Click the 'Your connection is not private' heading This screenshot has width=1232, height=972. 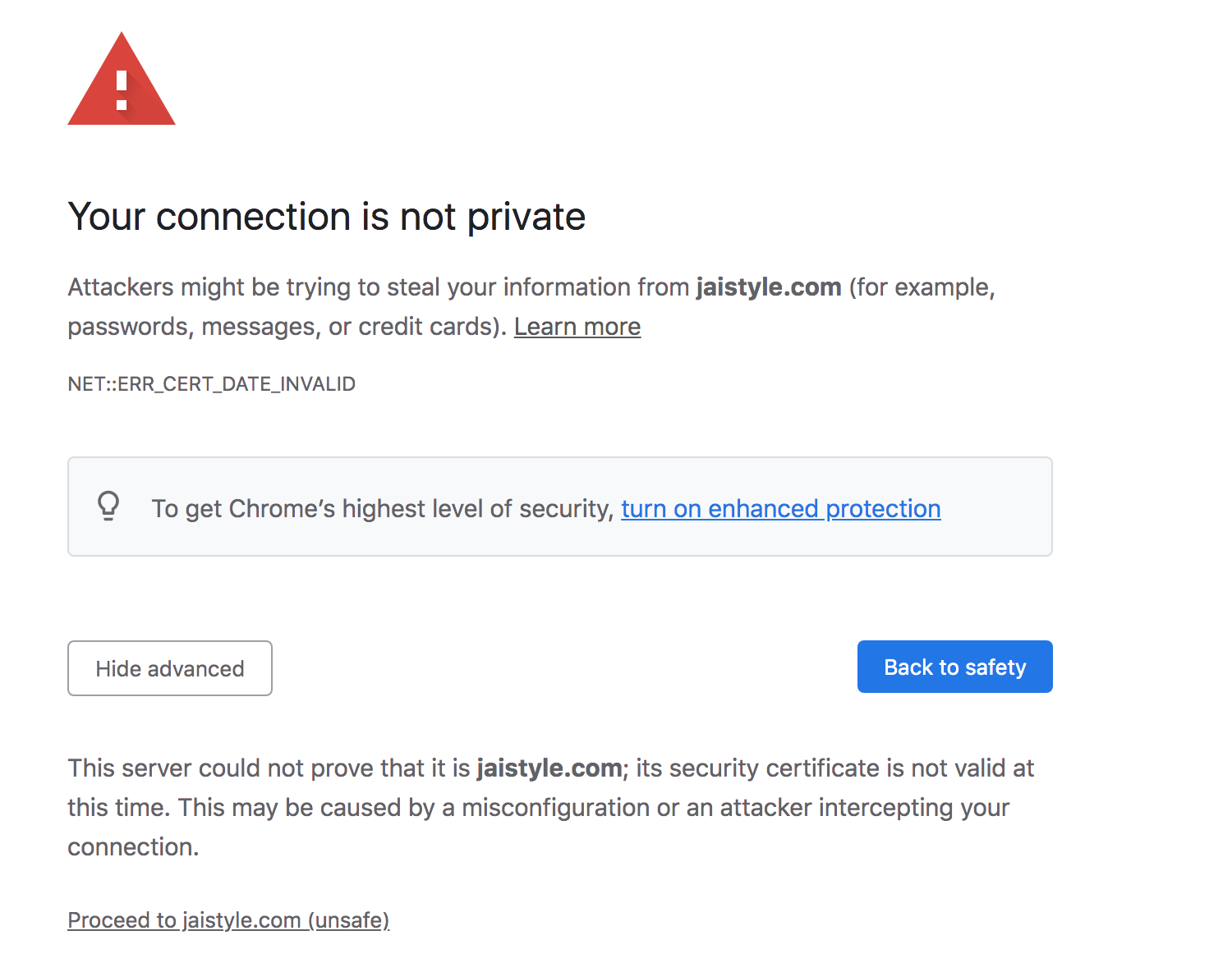[326, 217]
